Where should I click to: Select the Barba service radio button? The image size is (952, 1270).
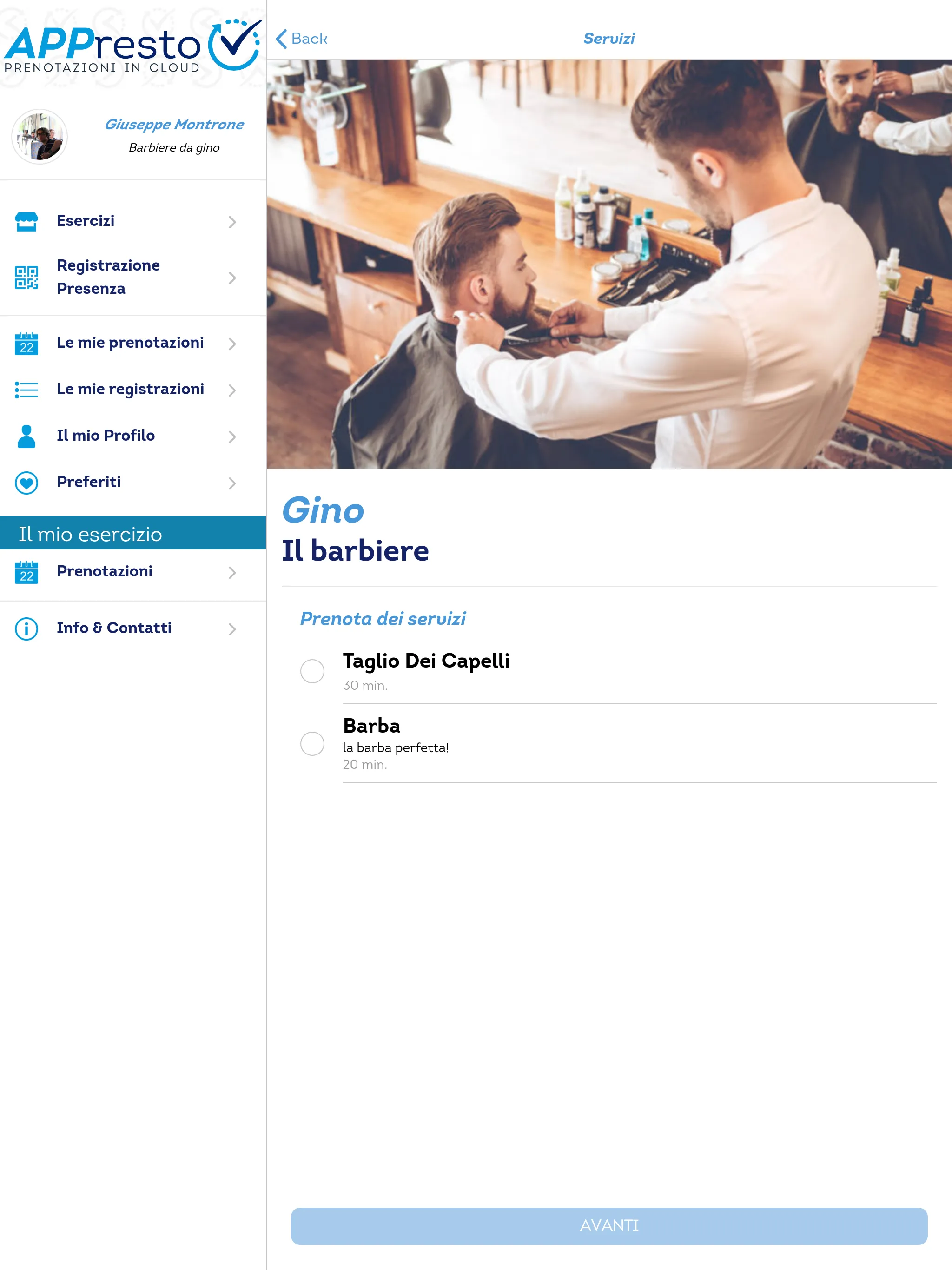click(x=312, y=742)
